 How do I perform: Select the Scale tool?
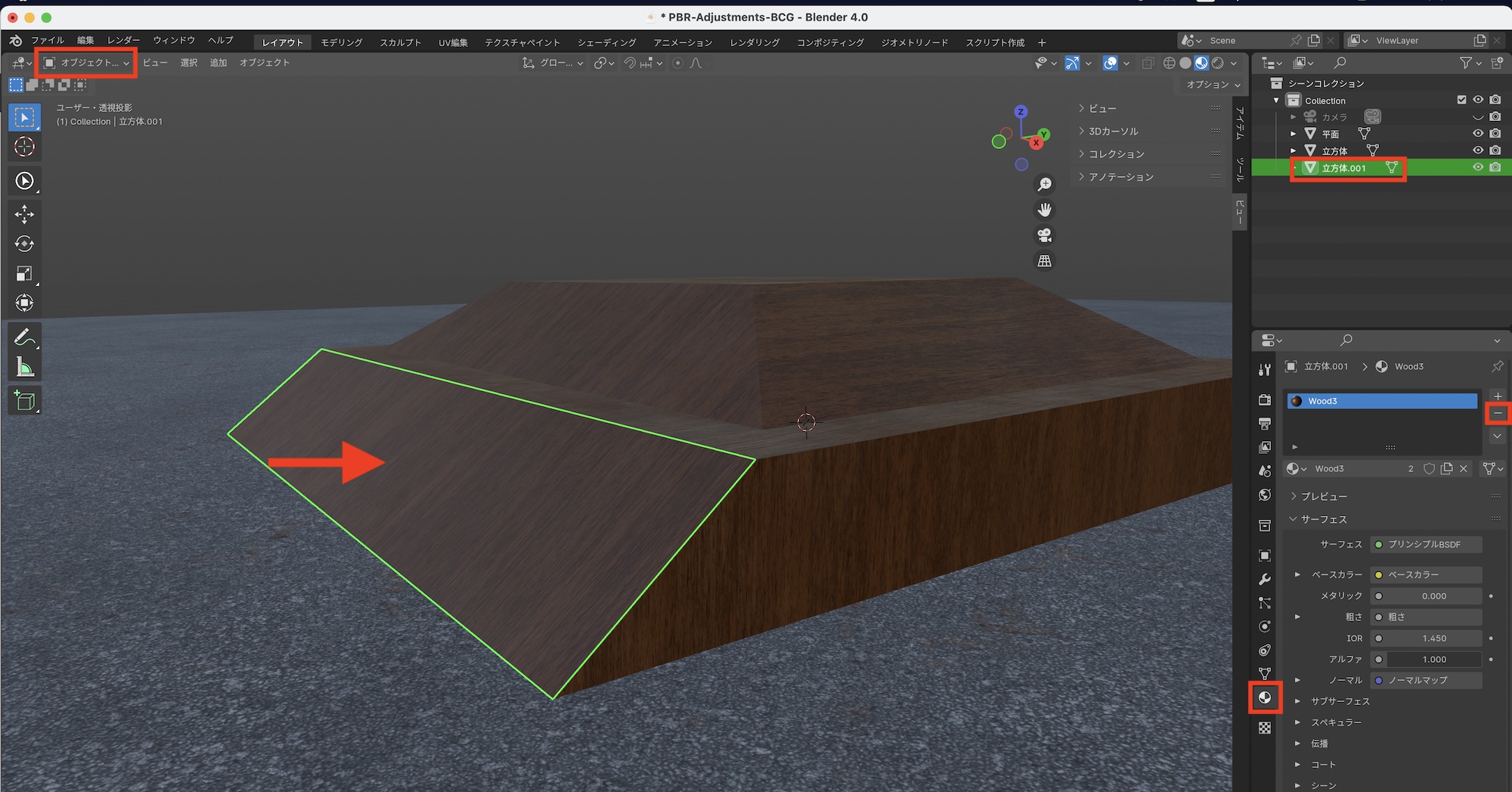pyautogui.click(x=24, y=274)
